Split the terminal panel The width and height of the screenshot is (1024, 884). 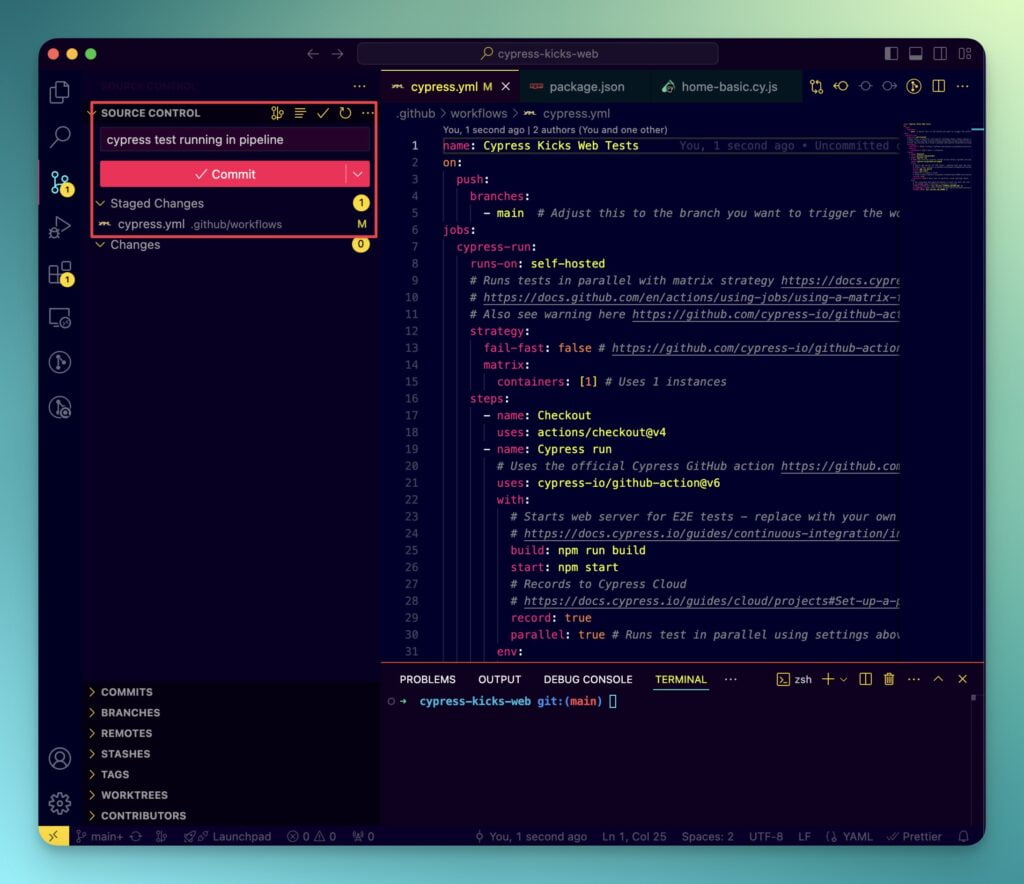[865, 679]
